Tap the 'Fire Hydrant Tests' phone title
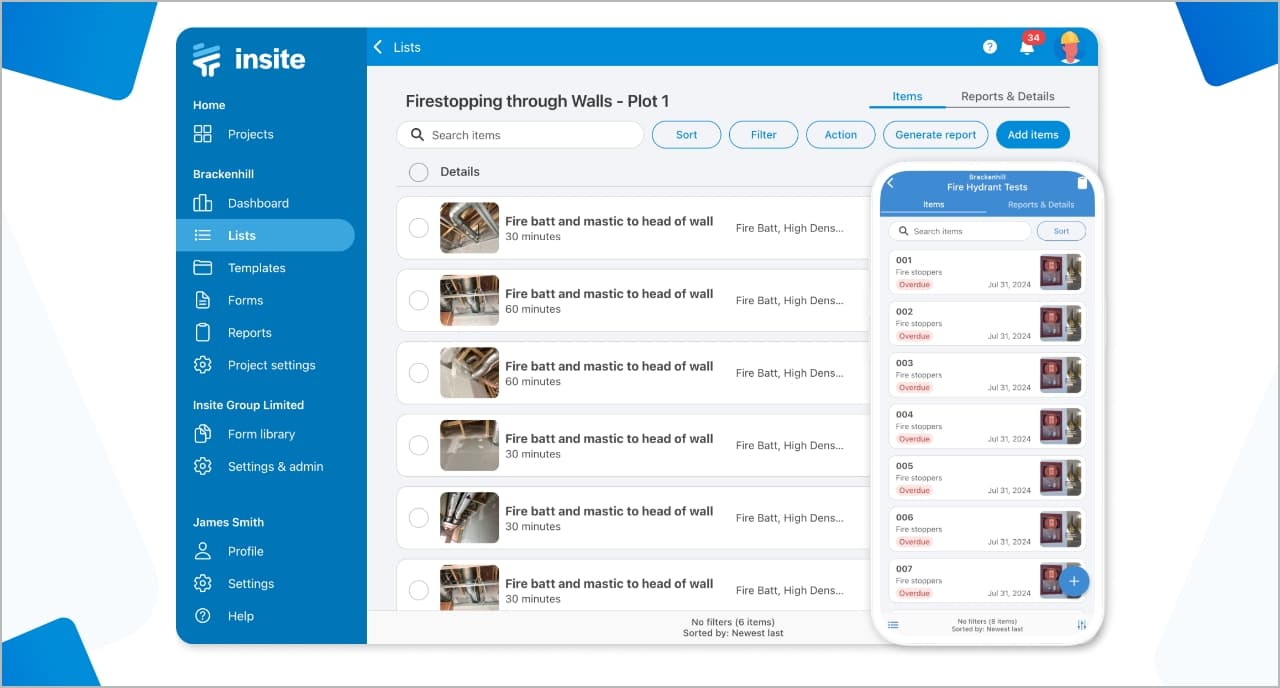The height and width of the screenshot is (688, 1280). point(987,187)
